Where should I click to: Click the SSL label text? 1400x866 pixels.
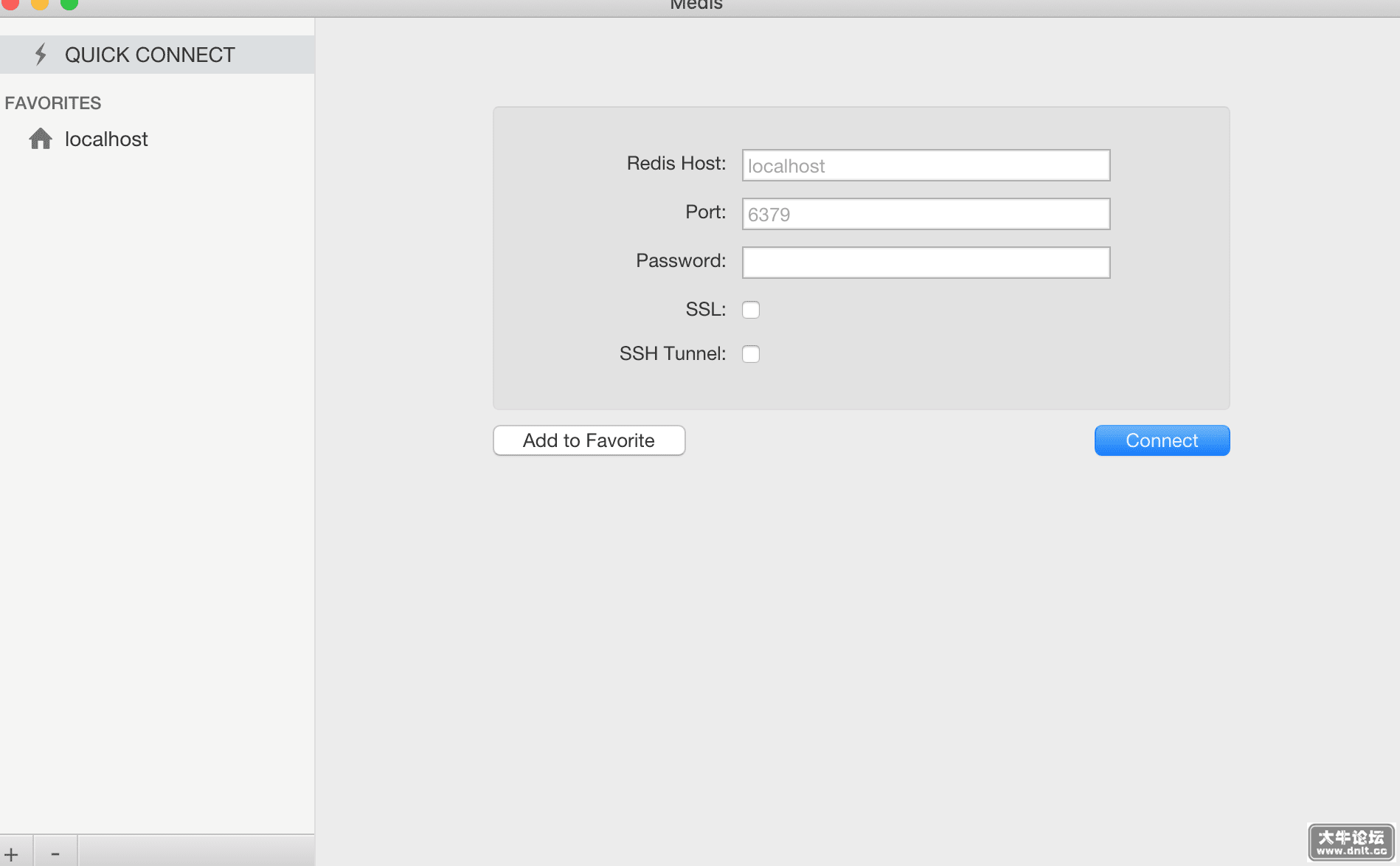coord(706,309)
